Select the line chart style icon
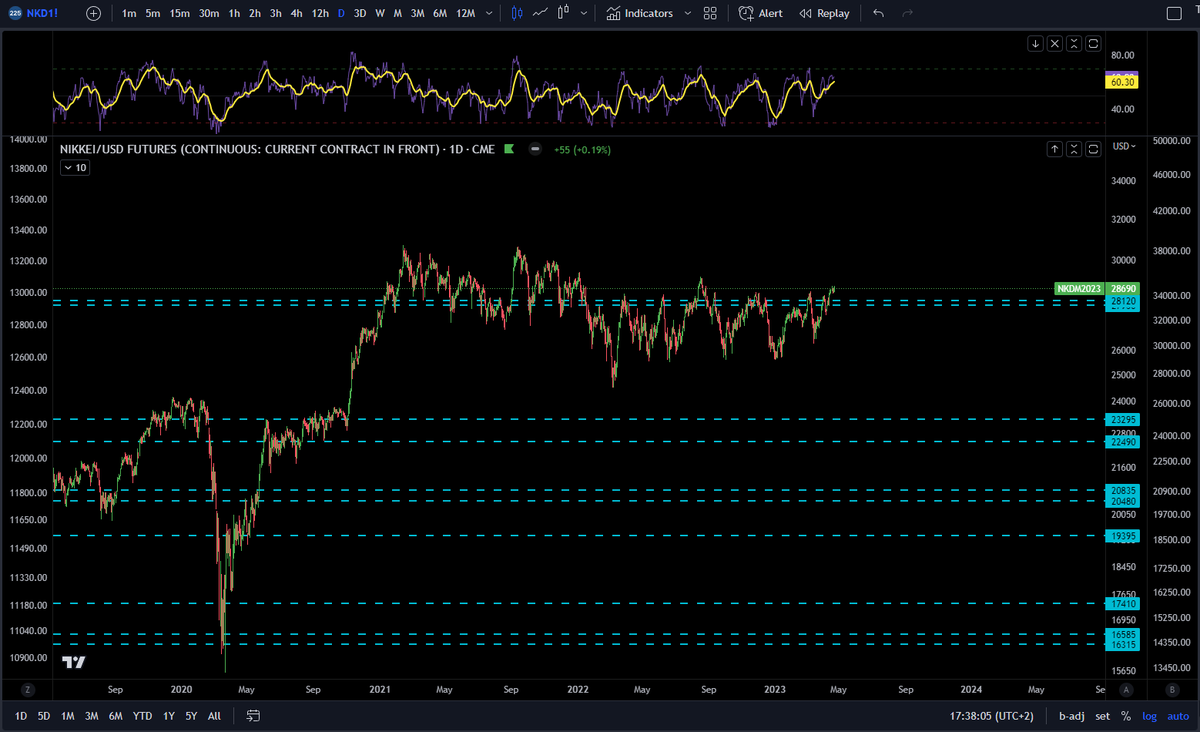1200x732 pixels. pos(540,13)
